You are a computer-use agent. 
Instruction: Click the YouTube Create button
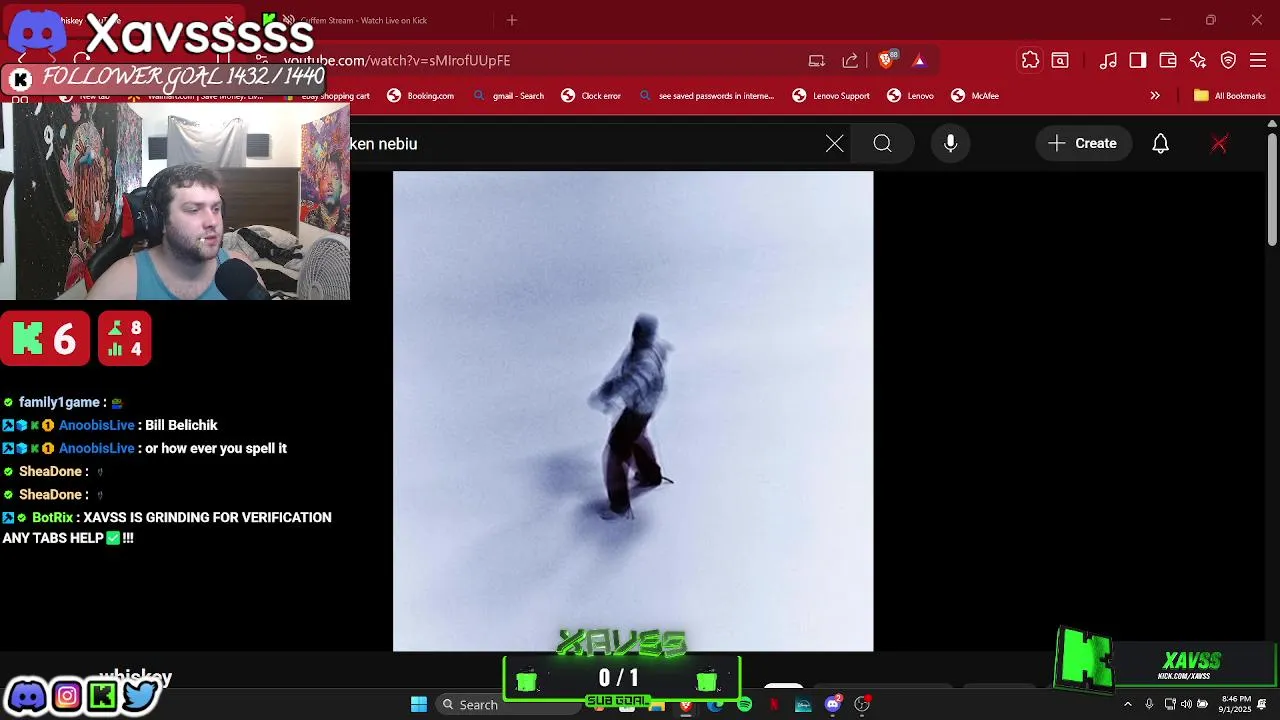tap(1082, 144)
